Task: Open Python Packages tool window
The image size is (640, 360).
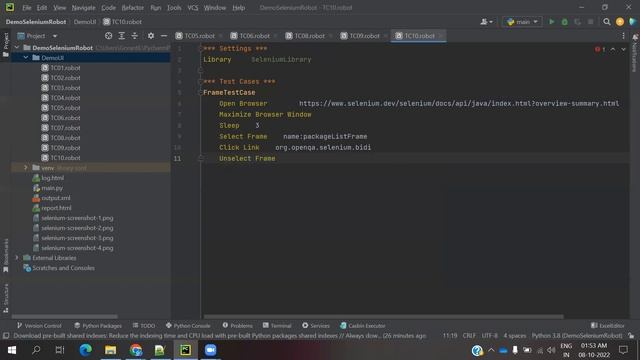Action: coord(98,325)
